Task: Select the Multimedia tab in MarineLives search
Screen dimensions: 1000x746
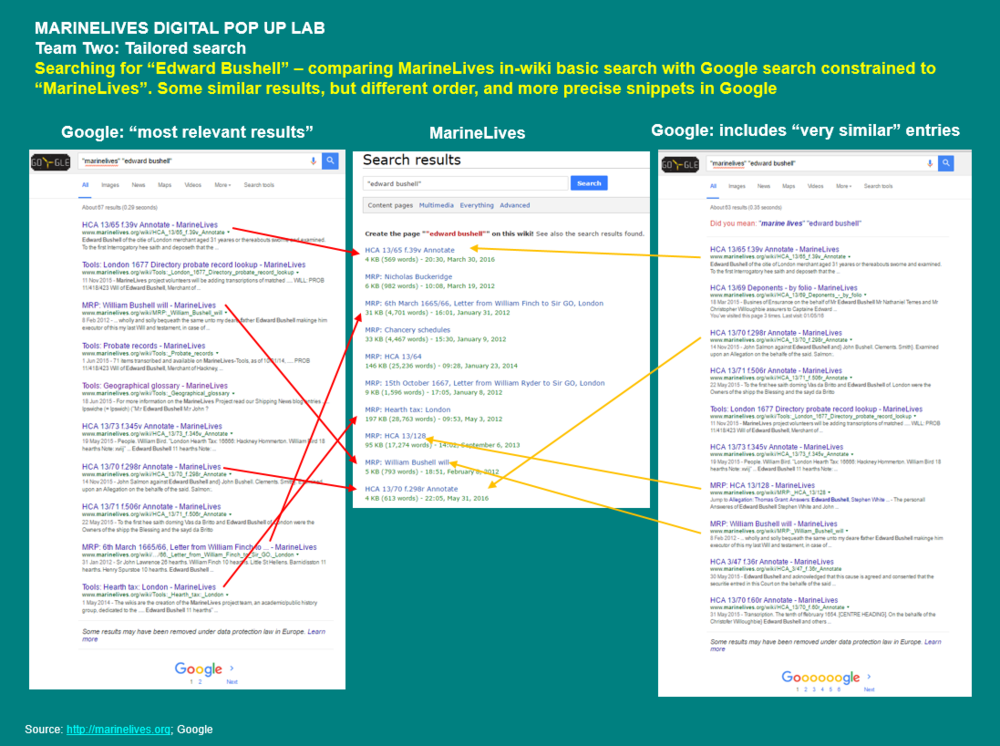Action: tap(436, 205)
